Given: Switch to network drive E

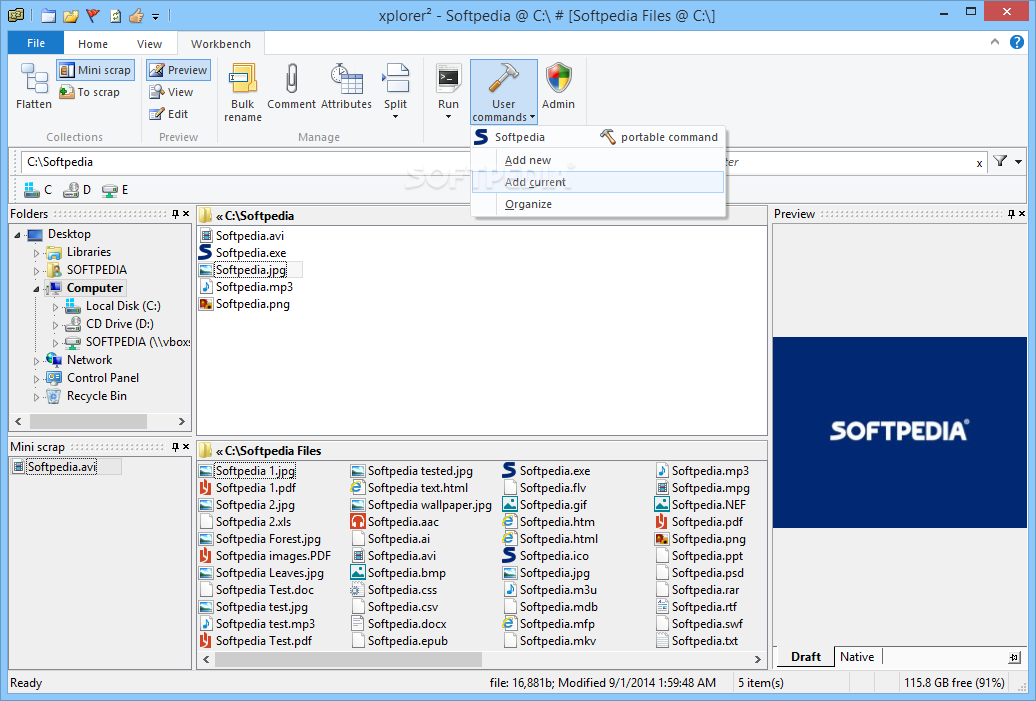Looking at the screenshot, I should click(x=115, y=190).
